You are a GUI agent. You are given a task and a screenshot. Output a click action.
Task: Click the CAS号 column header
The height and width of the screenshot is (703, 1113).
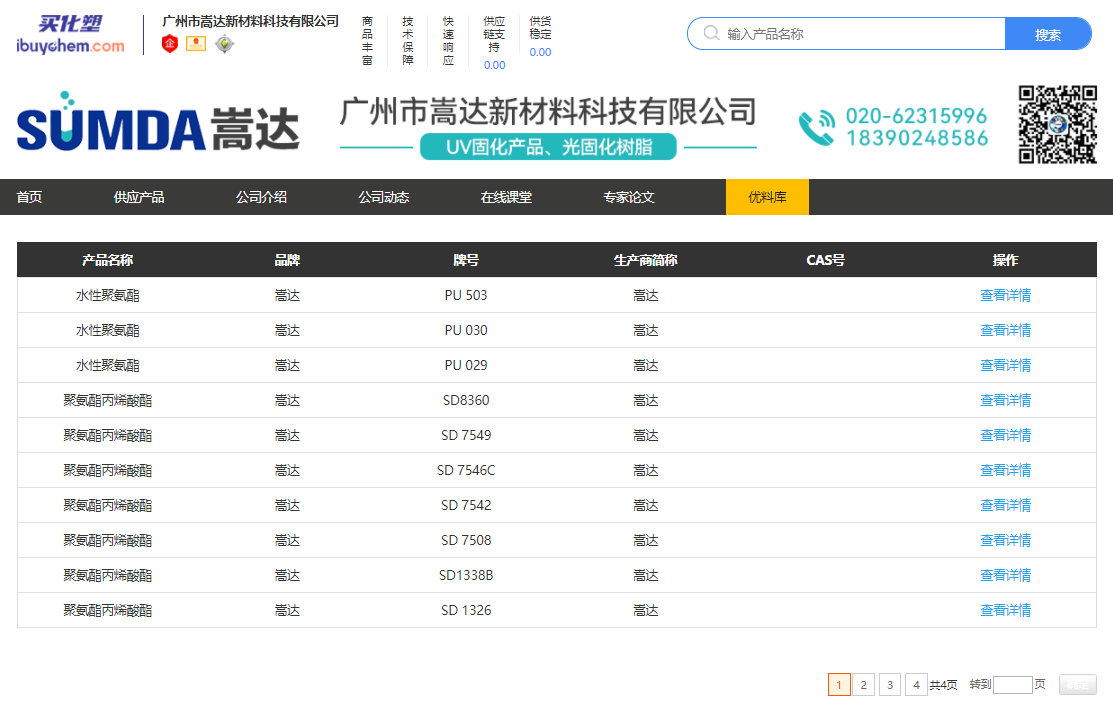point(826,260)
